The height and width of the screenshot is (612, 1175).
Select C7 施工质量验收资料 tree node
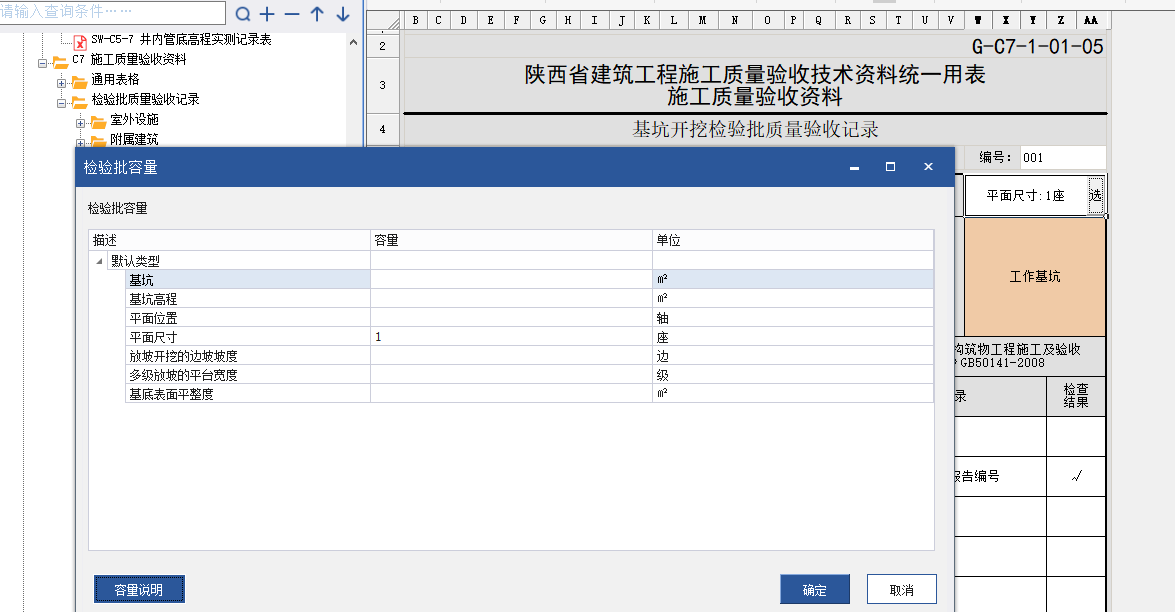click(x=129, y=59)
